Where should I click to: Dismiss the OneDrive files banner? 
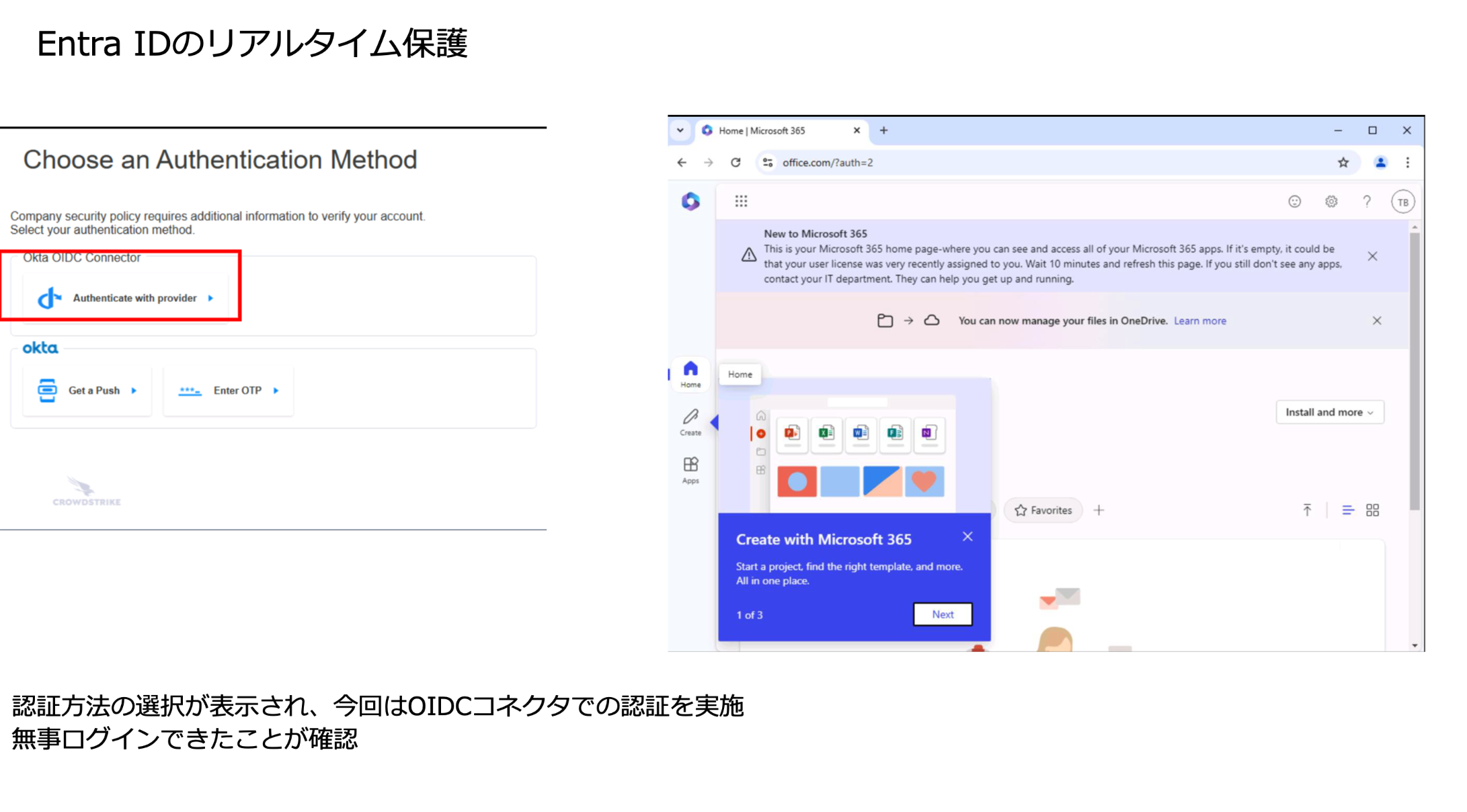[1377, 321]
